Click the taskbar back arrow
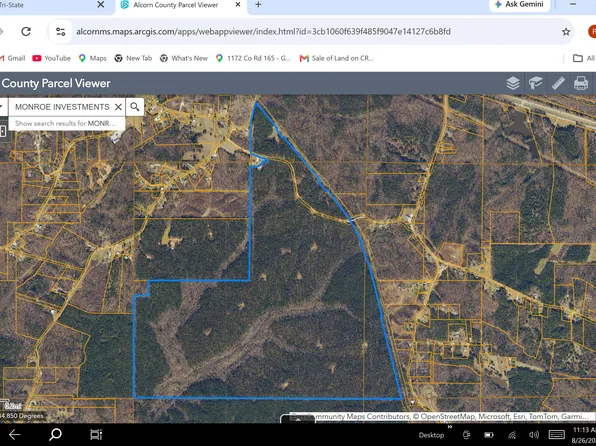The height and width of the screenshot is (446, 596). pos(14,435)
